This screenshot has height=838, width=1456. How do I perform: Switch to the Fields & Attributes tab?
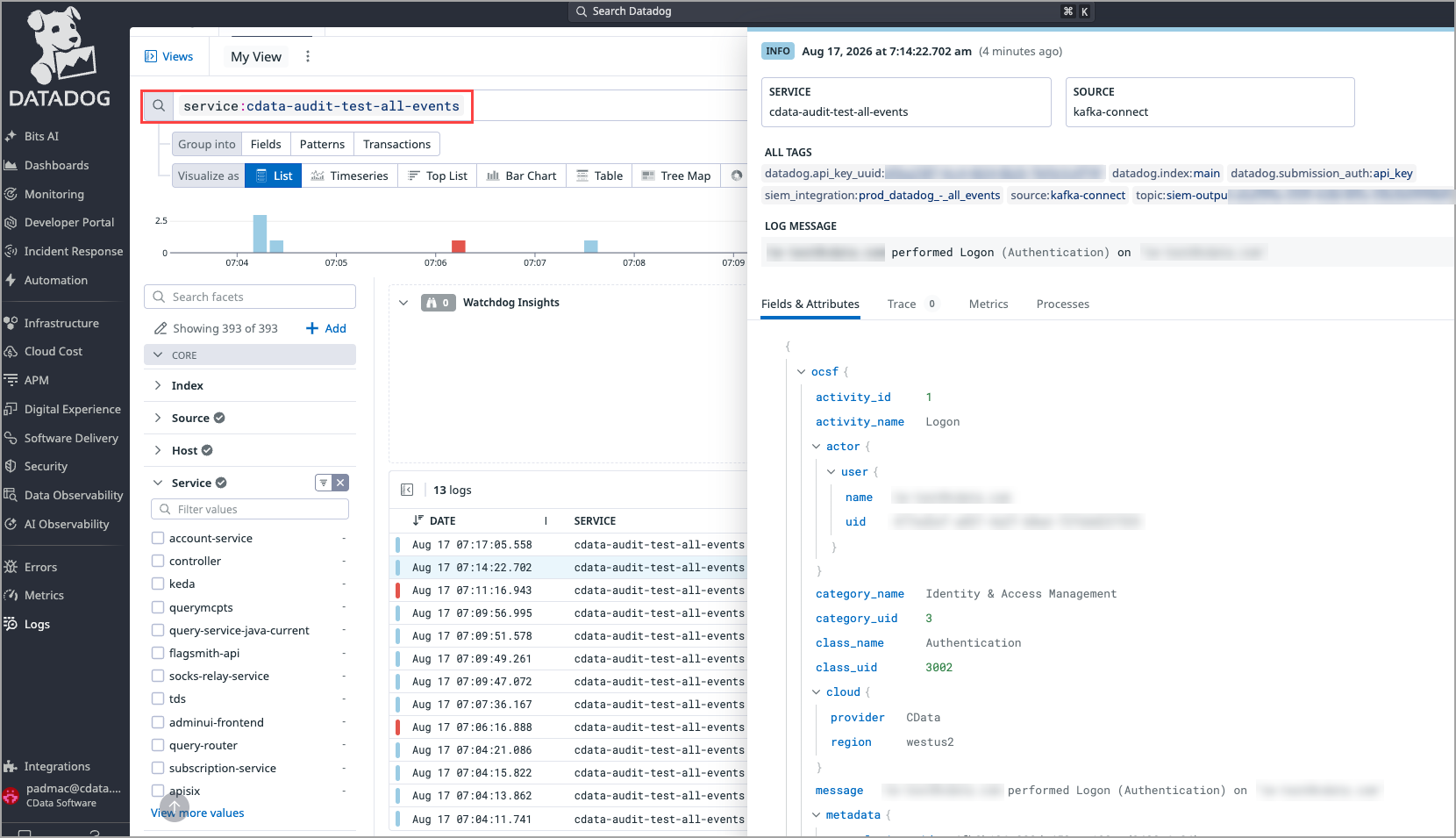coord(810,304)
